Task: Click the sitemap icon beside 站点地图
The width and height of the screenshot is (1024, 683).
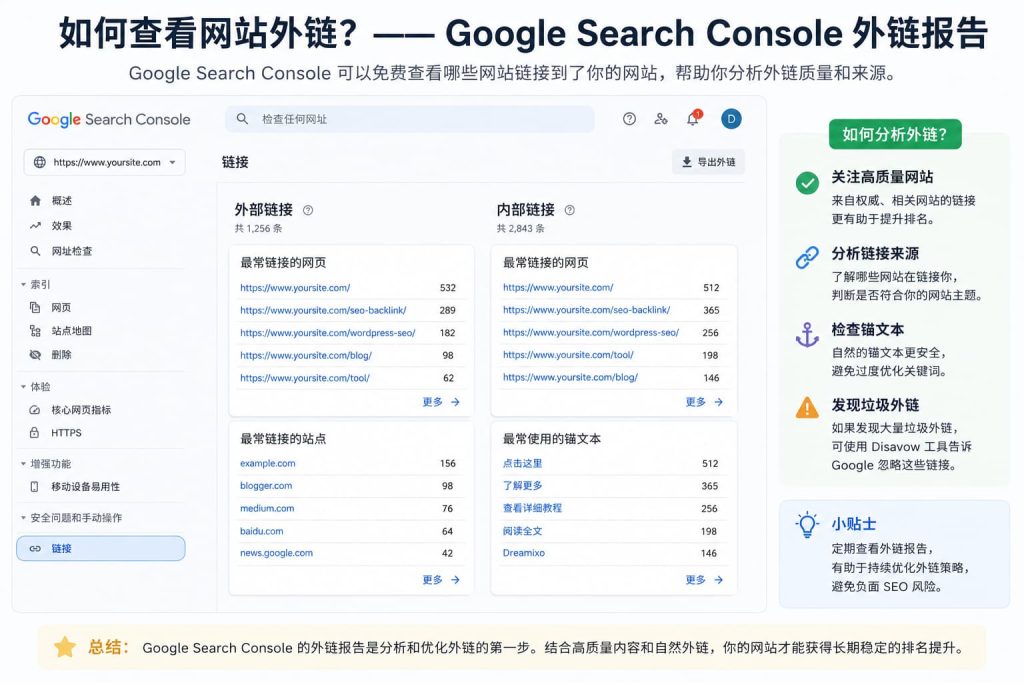Action: (35, 331)
